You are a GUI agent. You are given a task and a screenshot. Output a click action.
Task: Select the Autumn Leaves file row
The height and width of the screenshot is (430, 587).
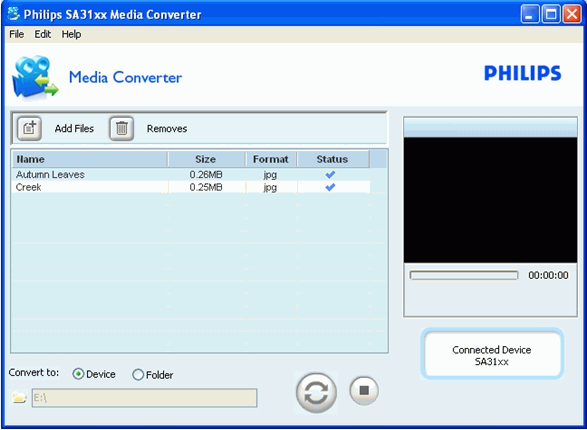pyautogui.click(x=191, y=174)
